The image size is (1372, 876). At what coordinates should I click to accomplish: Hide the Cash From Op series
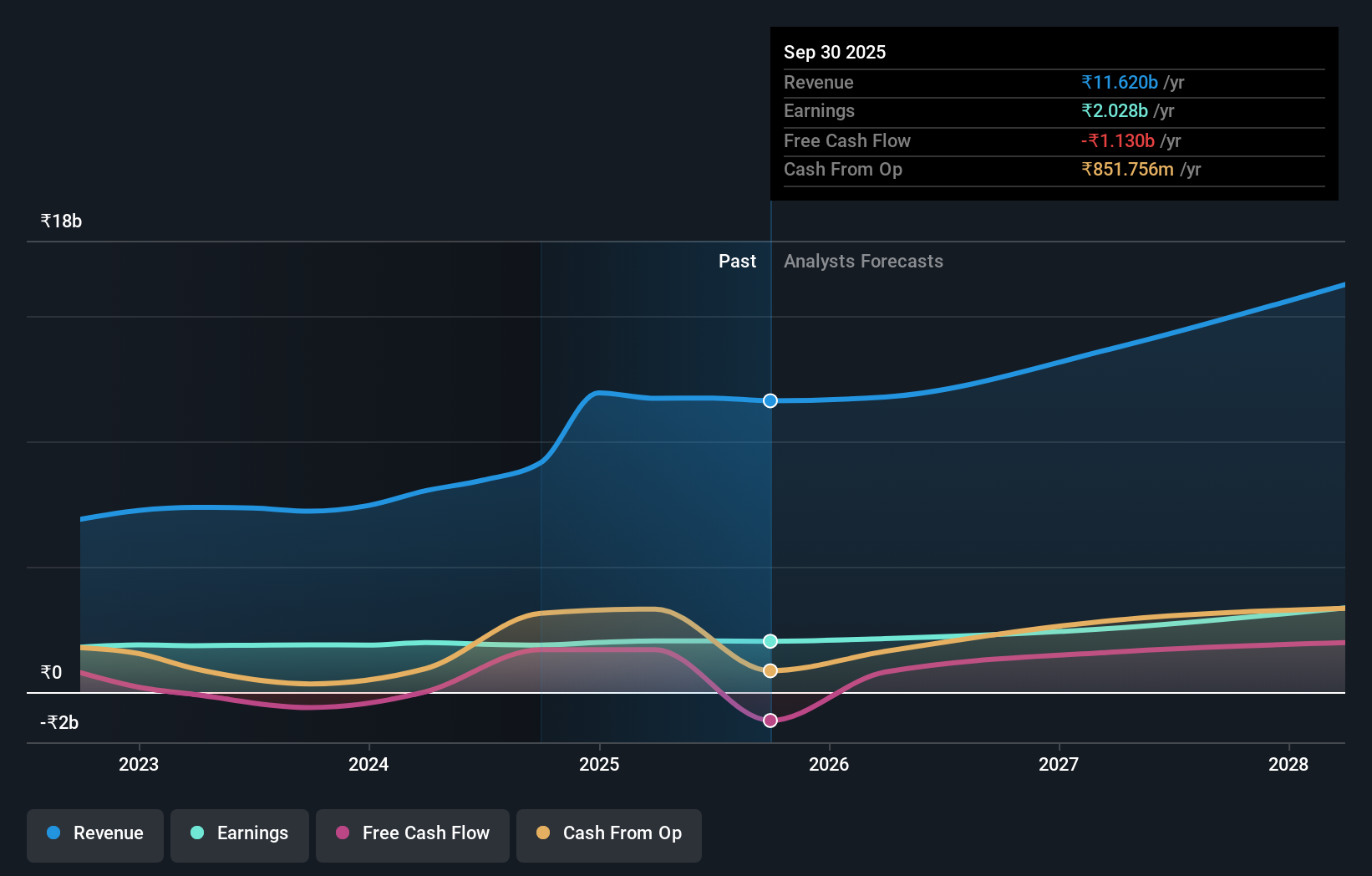[608, 833]
